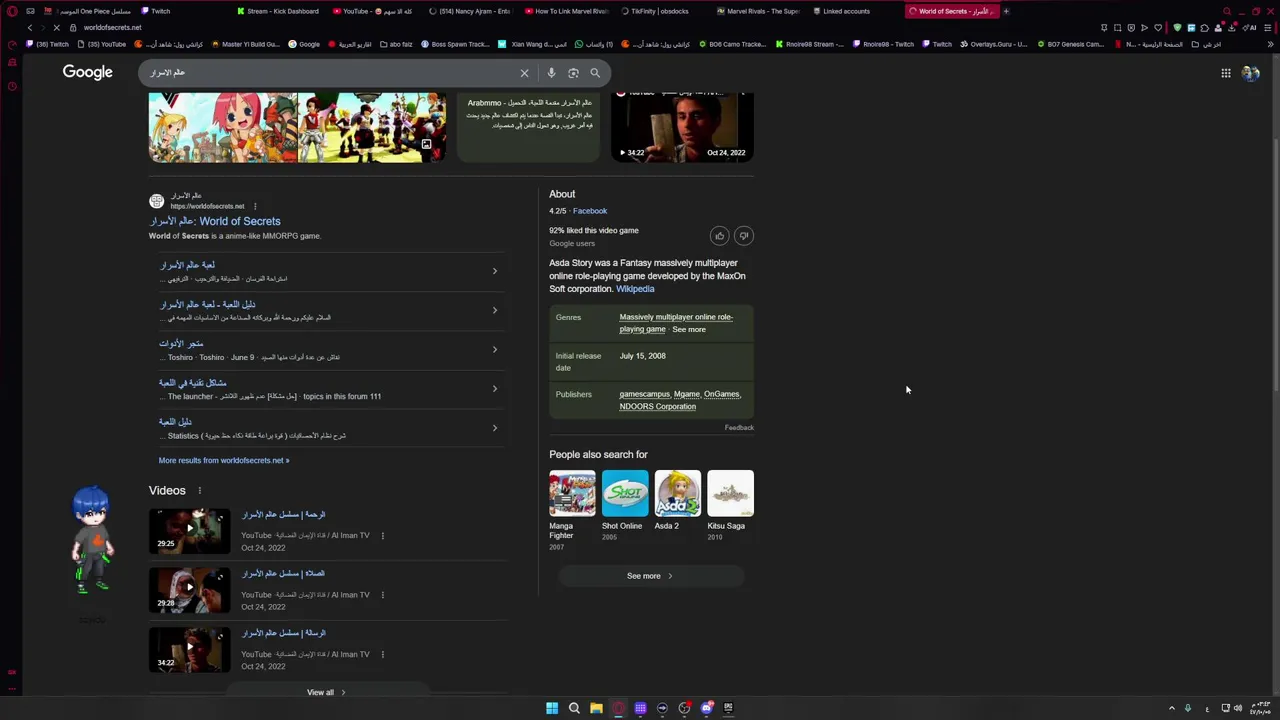1280x720 pixels.
Task: Click the browser back arrow
Action: click(30, 27)
